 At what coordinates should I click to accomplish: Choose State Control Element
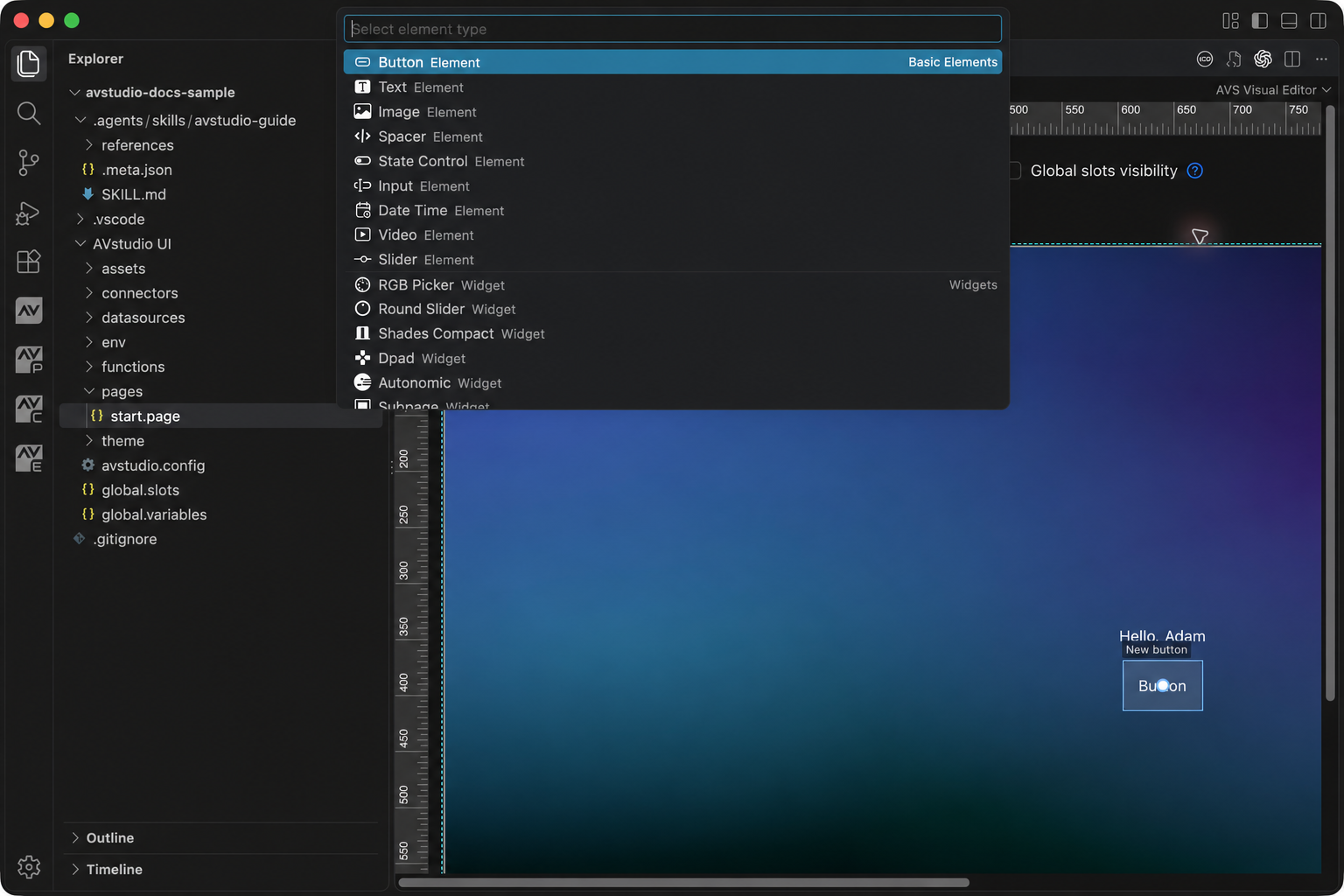click(x=672, y=161)
